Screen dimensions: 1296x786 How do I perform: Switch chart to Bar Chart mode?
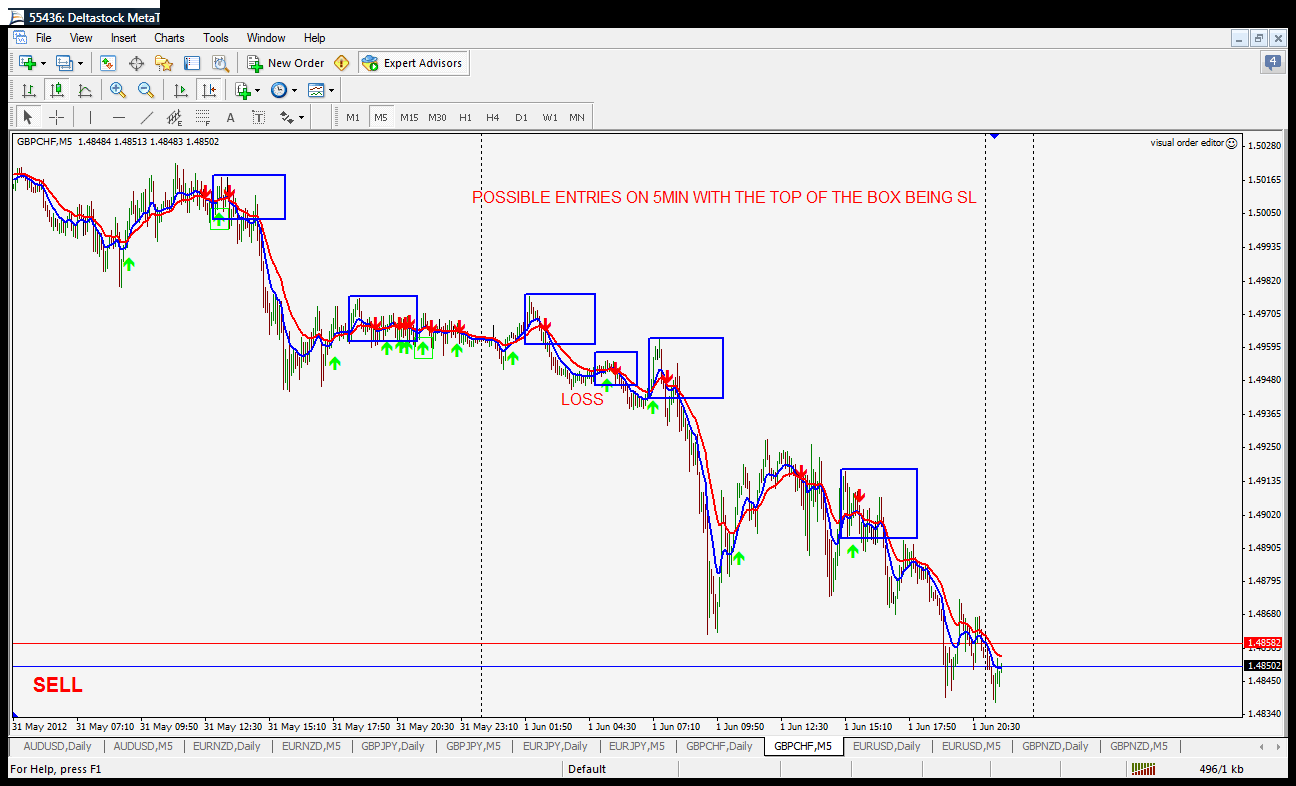click(x=28, y=90)
